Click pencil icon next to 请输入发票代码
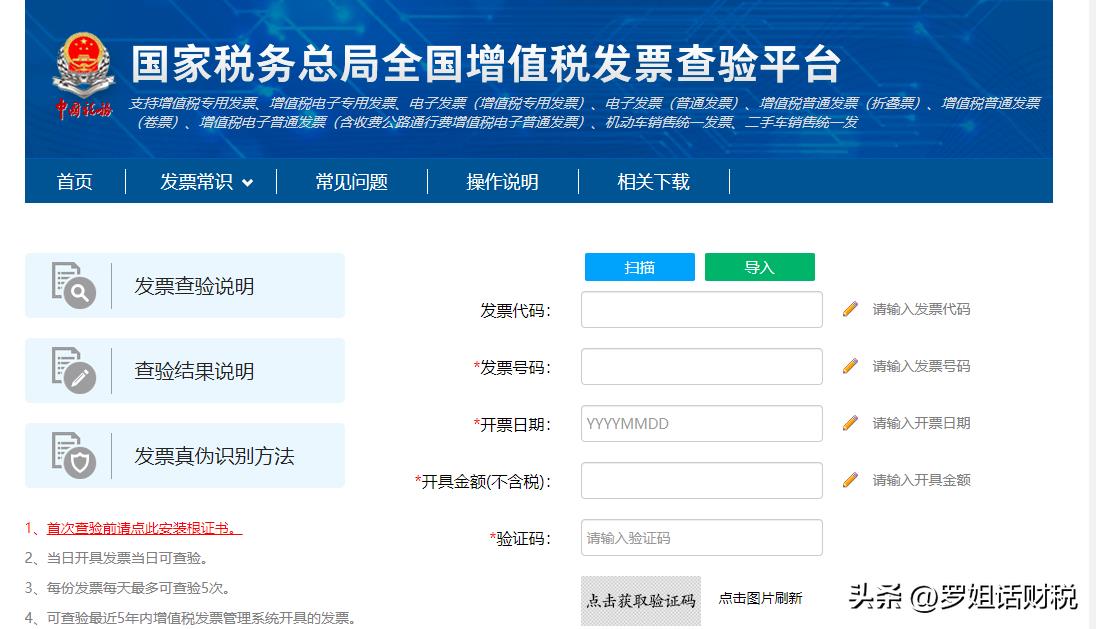 click(850, 309)
